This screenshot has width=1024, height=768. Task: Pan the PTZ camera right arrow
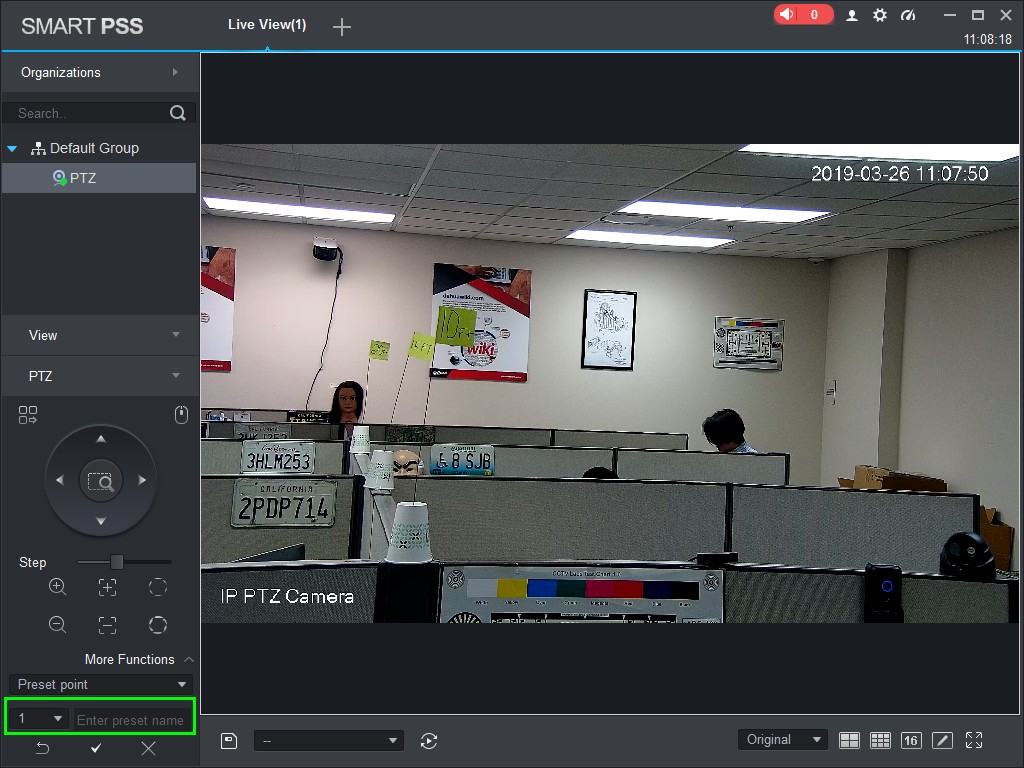click(142, 480)
